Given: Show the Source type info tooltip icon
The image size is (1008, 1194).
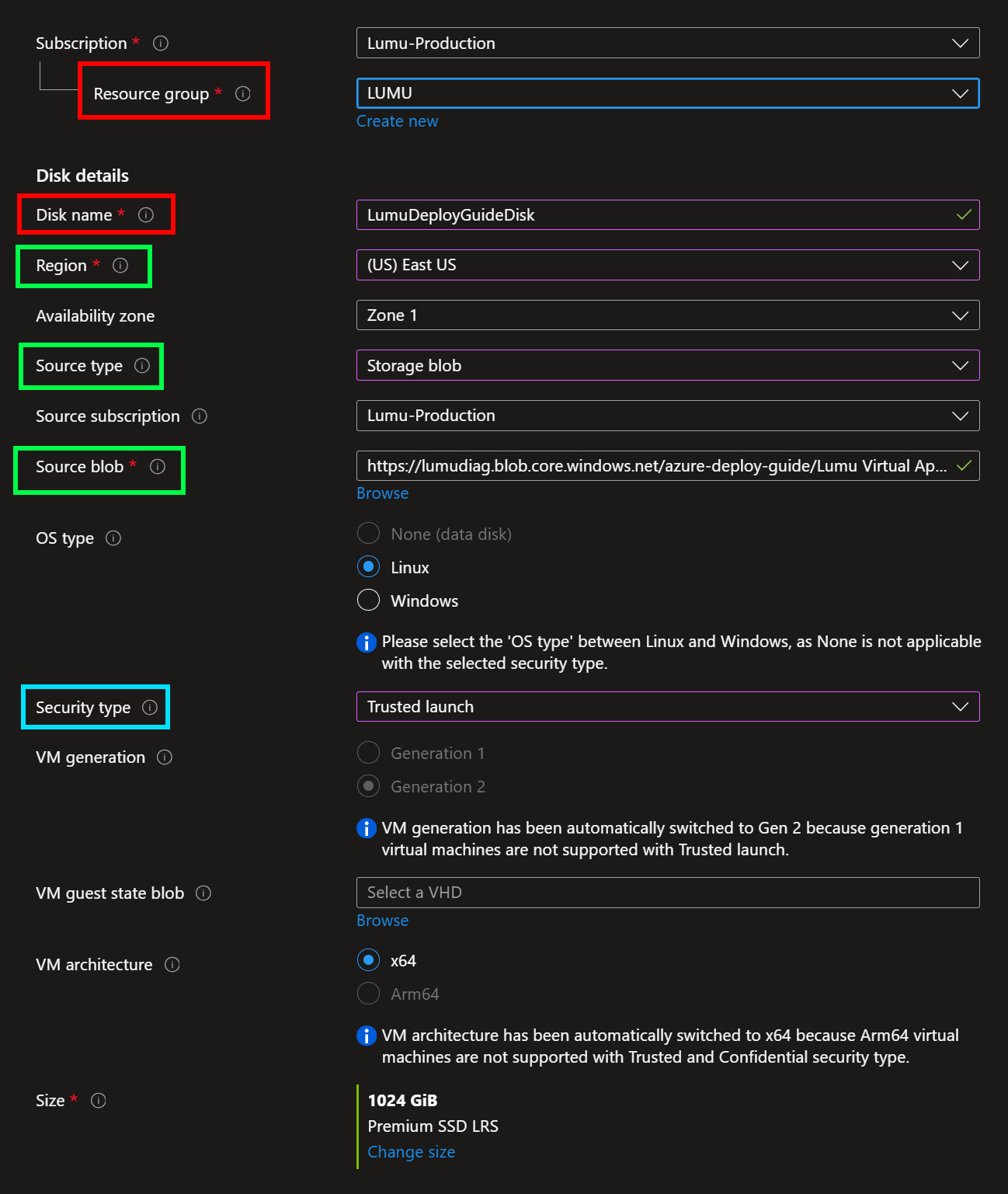Looking at the screenshot, I should (x=142, y=366).
